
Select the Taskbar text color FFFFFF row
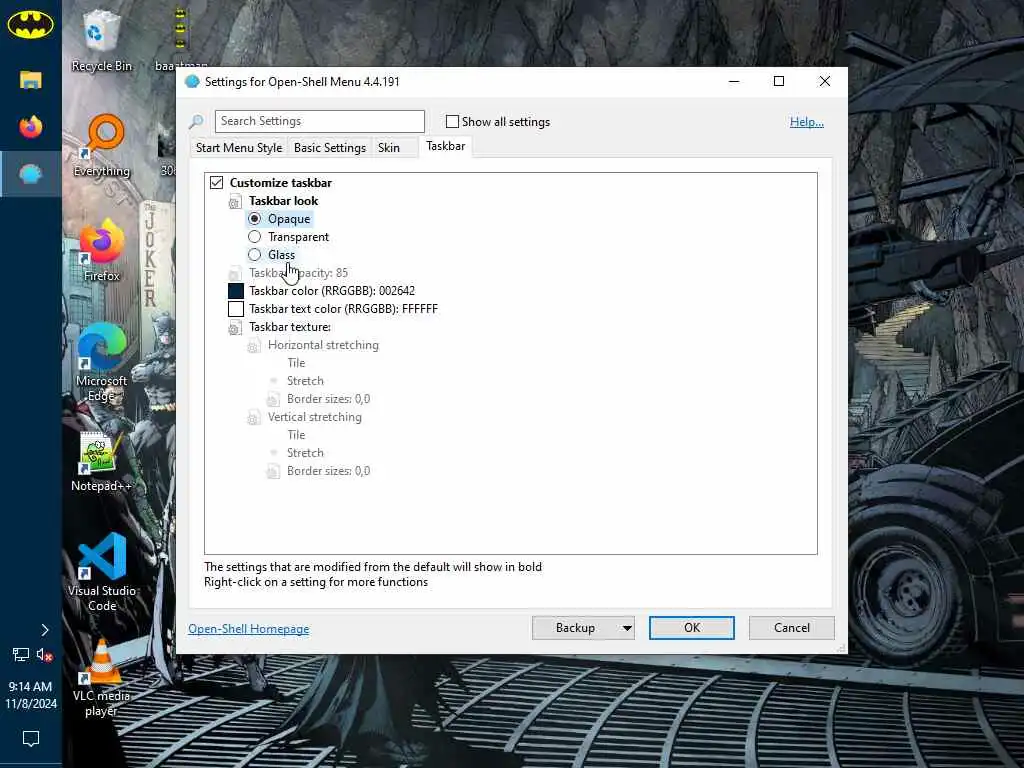tap(343, 309)
